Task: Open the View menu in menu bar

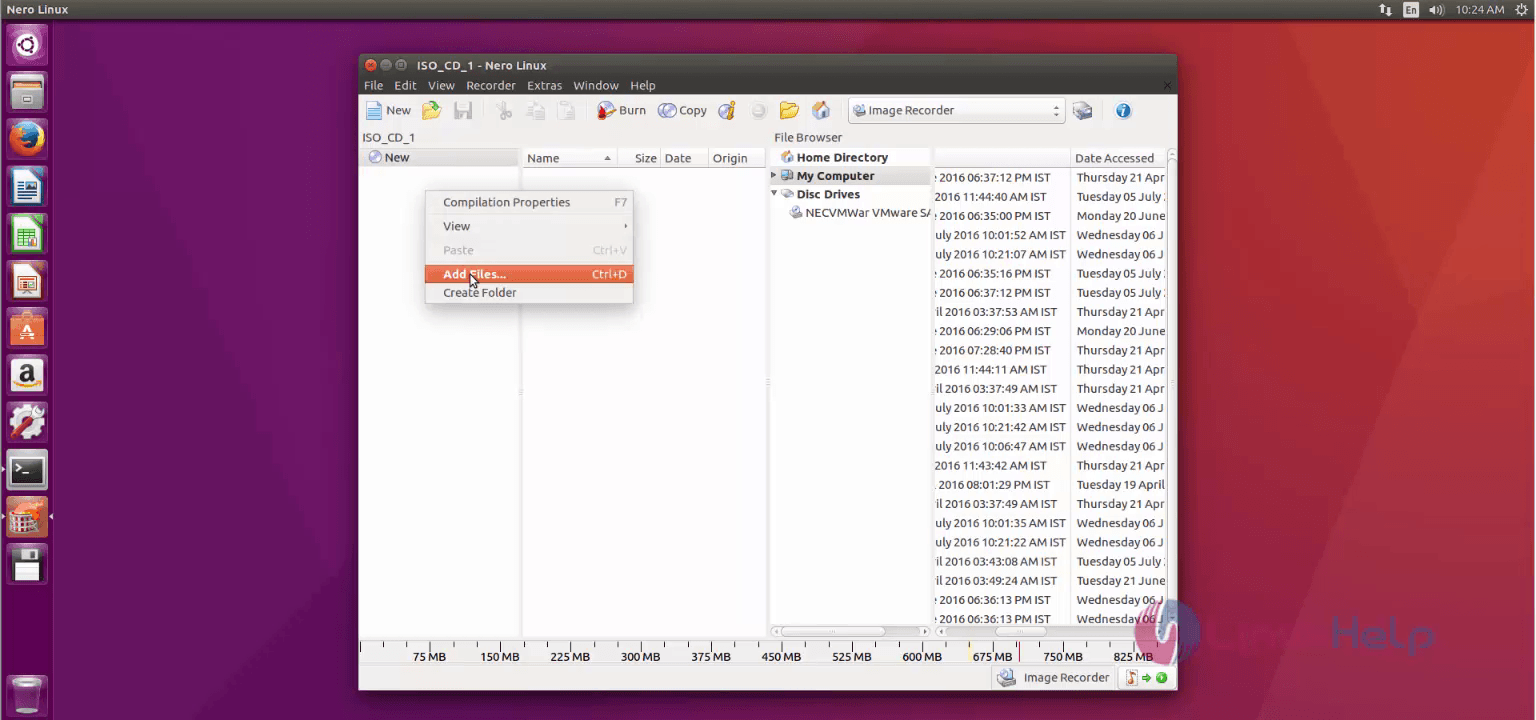Action: (x=441, y=86)
